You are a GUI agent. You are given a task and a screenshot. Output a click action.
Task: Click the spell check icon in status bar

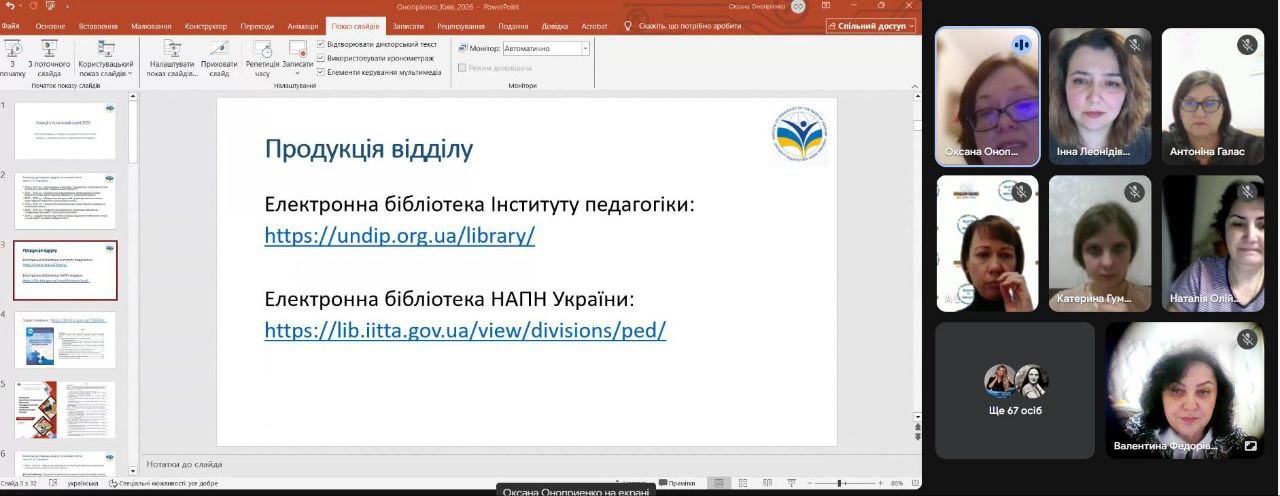click(51, 483)
